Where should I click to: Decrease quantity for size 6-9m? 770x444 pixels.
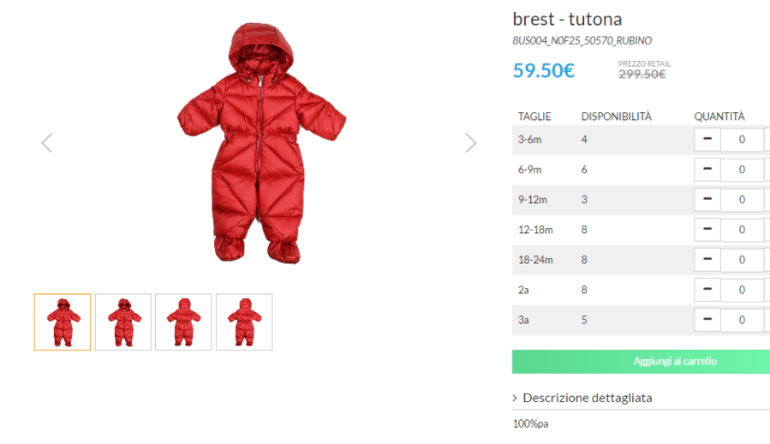click(707, 169)
